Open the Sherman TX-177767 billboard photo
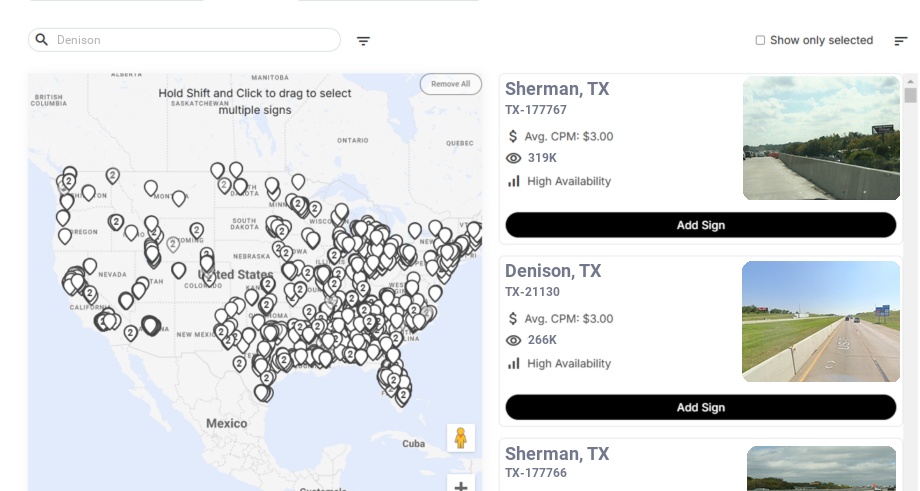 pos(821,138)
